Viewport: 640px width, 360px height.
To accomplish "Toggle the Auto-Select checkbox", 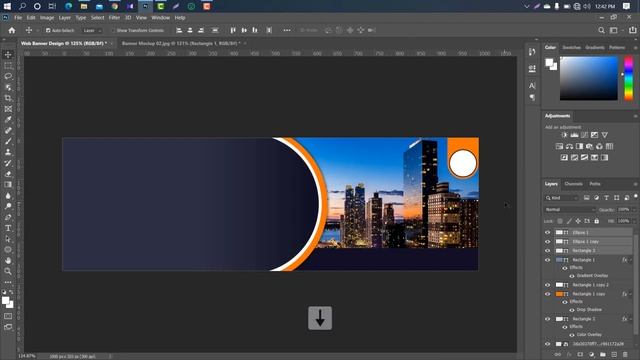I will point(48,30).
